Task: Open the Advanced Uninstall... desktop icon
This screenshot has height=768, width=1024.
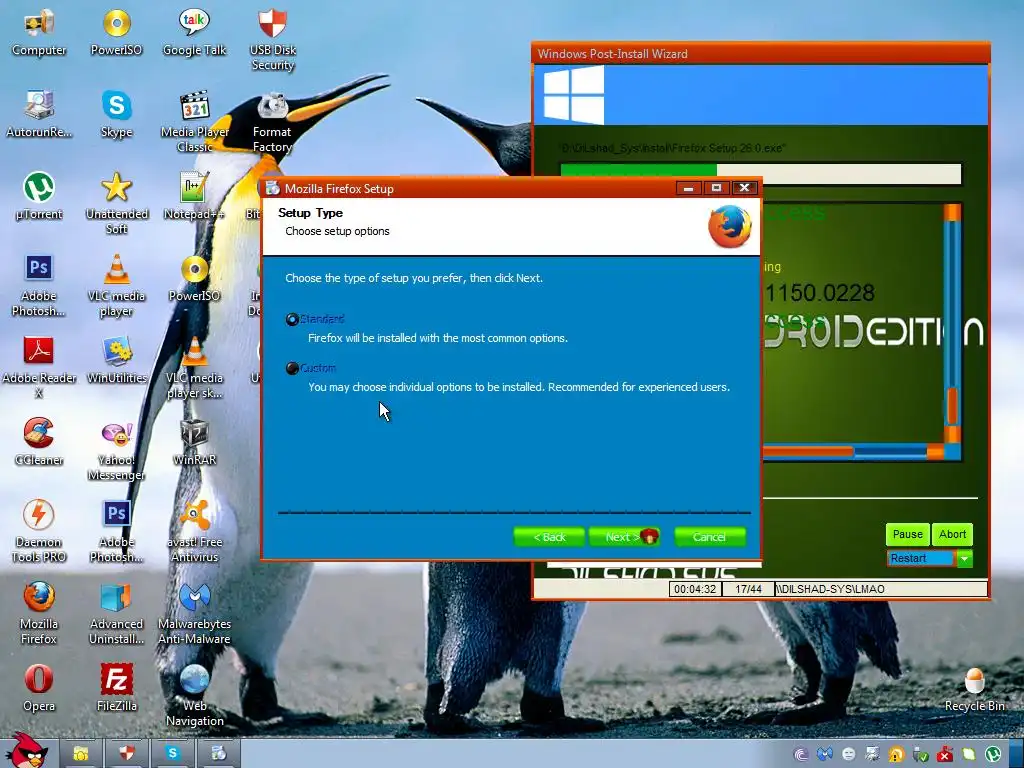Action: point(116,614)
